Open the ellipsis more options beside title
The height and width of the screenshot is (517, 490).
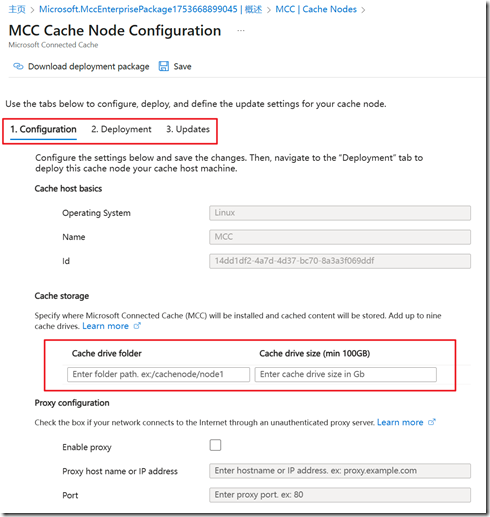[x=241, y=31]
